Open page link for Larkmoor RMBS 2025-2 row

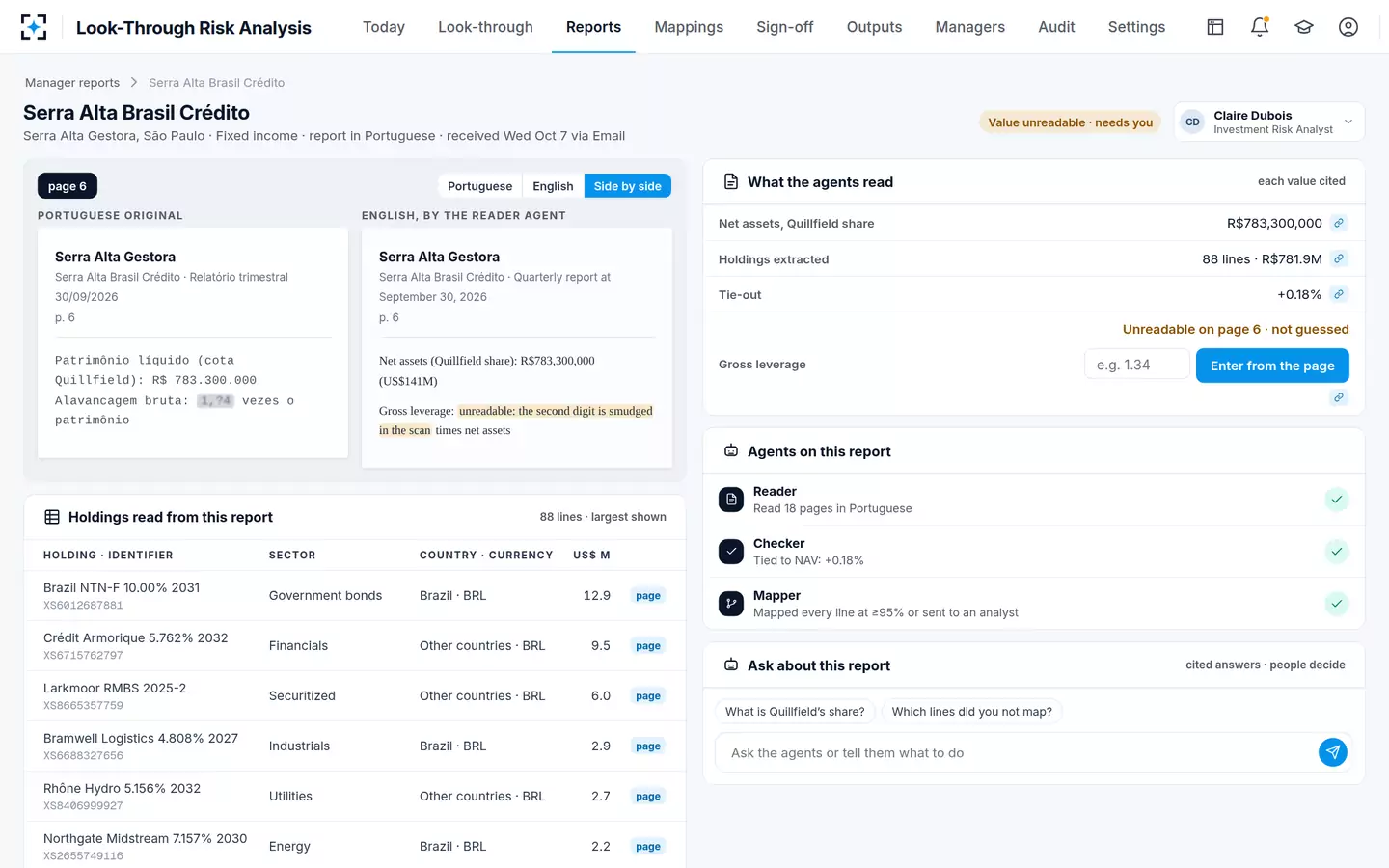[648, 696]
